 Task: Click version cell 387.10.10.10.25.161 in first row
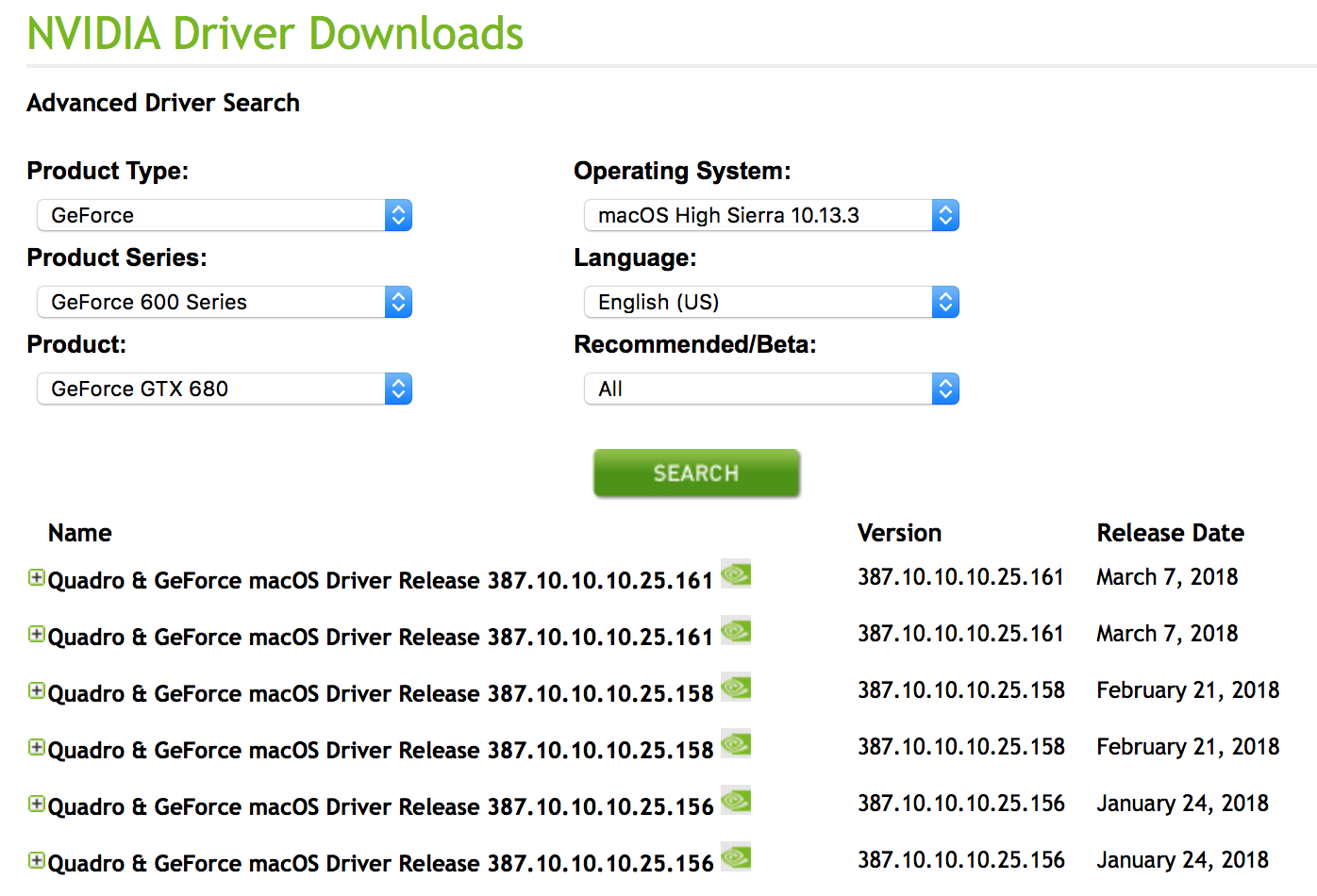point(960,576)
